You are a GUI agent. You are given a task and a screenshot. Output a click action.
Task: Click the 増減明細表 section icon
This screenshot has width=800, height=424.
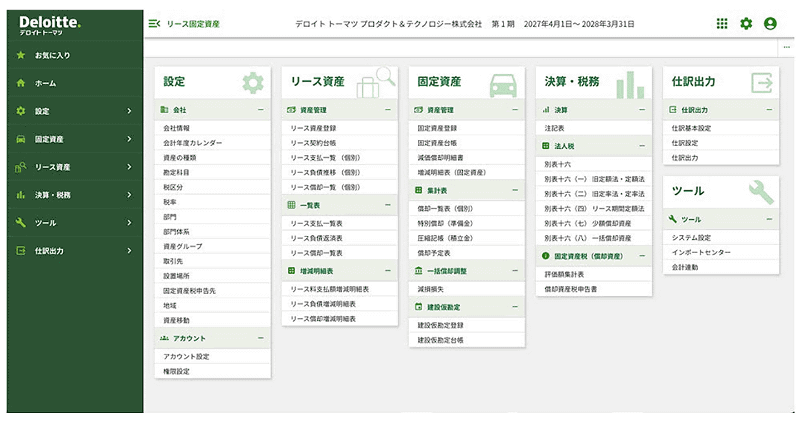point(291,271)
